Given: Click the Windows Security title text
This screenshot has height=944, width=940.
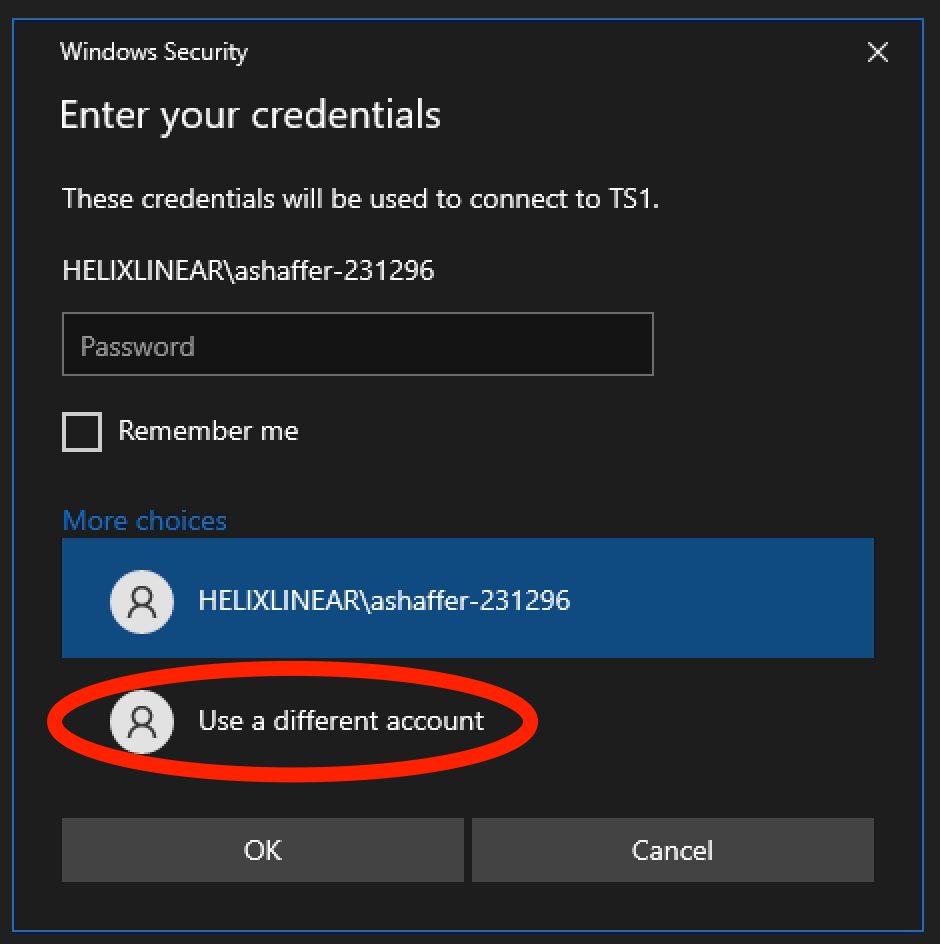Looking at the screenshot, I should click(154, 52).
